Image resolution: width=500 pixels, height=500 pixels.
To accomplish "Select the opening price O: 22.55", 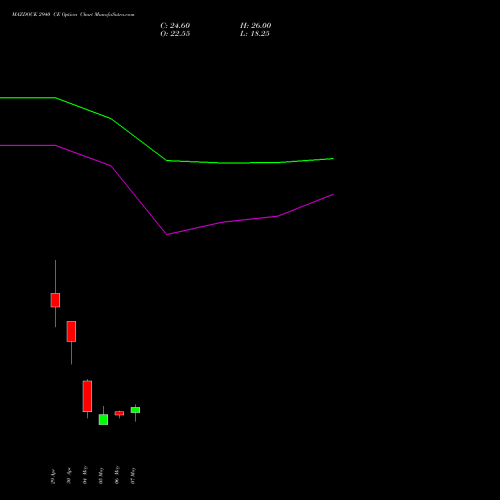I will (x=175, y=34).
